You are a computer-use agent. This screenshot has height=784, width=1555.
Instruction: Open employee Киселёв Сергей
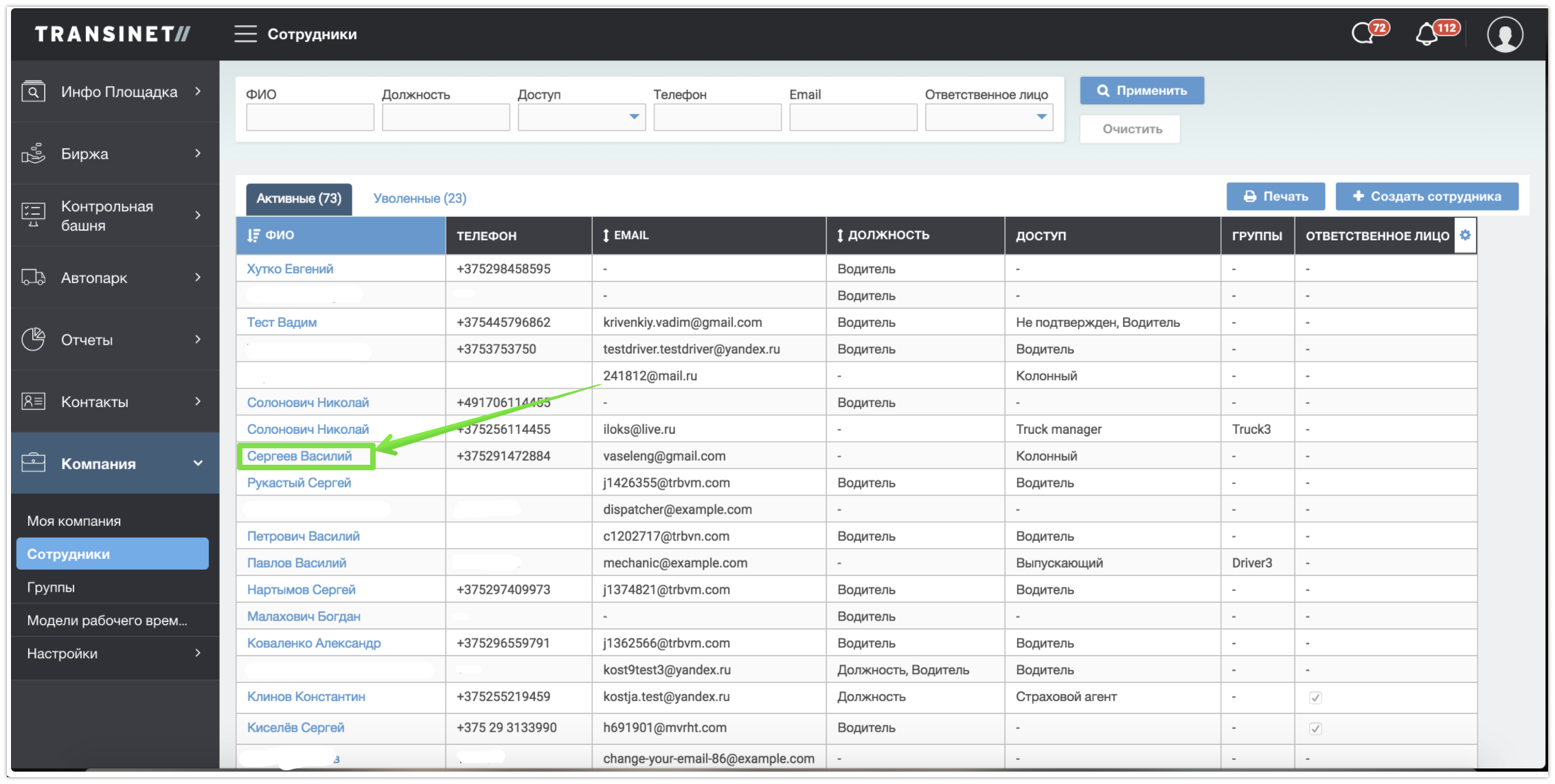click(x=295, y=728)
